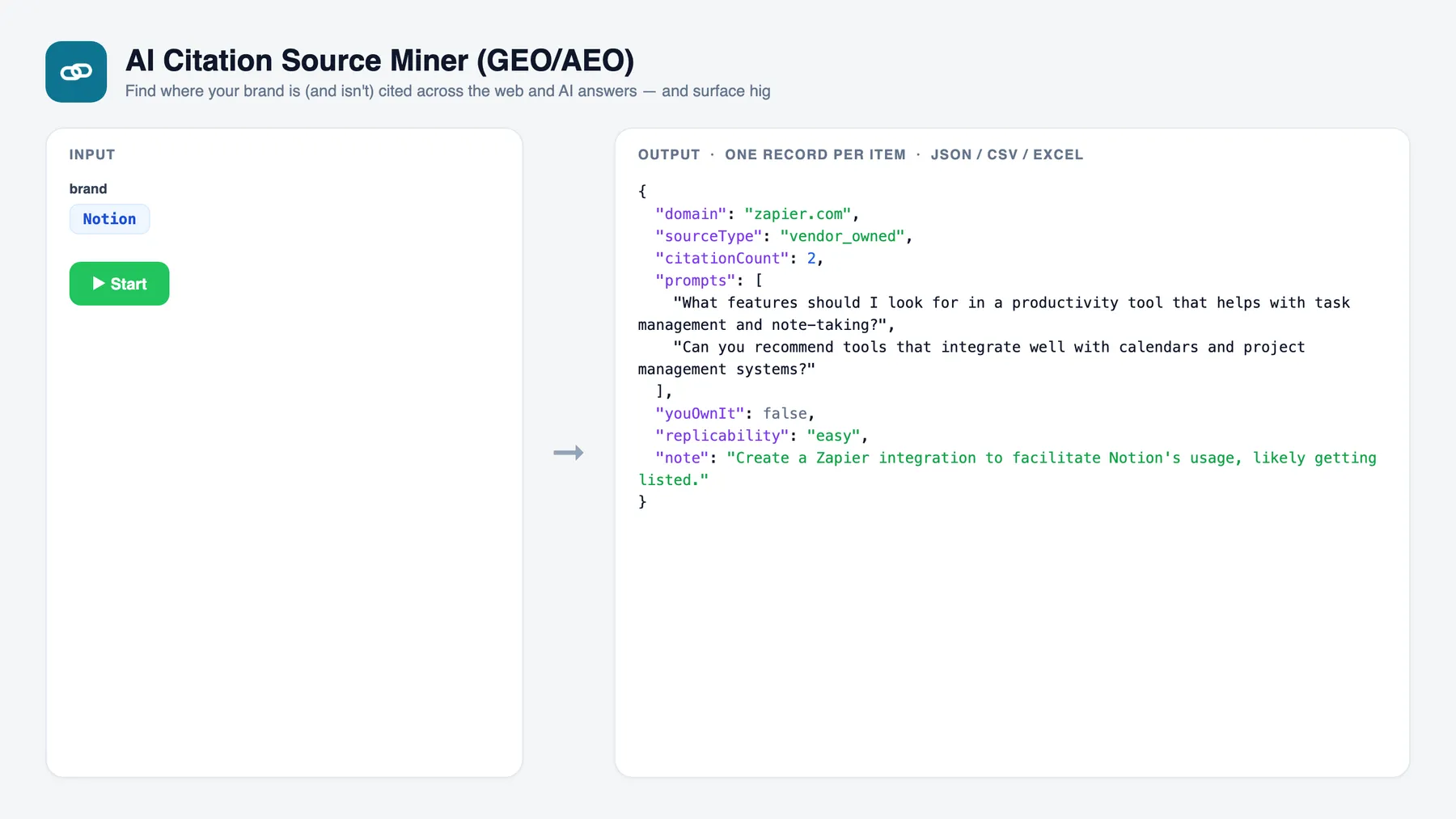Click the "note" key in JSON
The height and width of the screenshot is (819, 1456).
coord(682,458)
